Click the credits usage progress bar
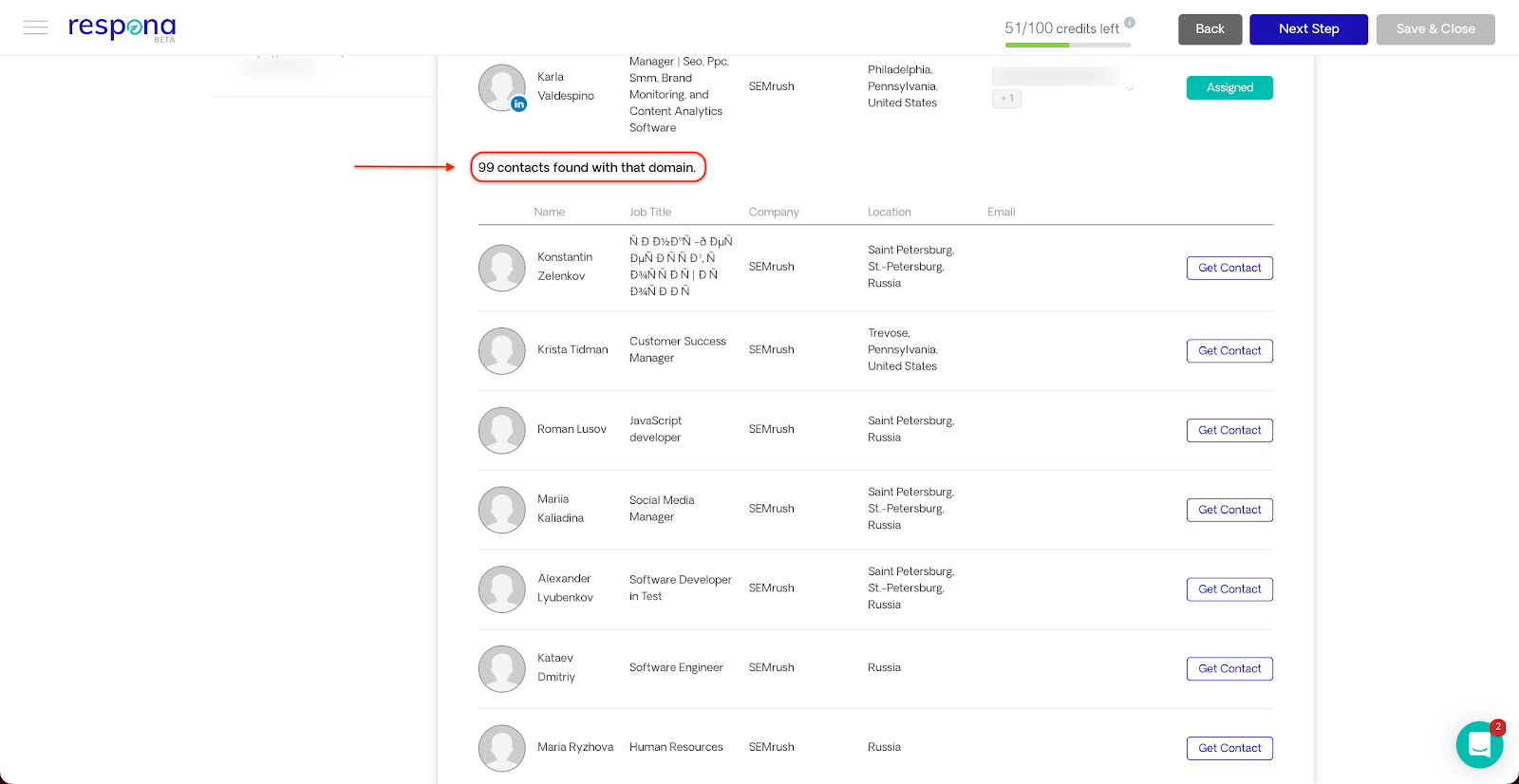1519x784 pixels. pos(1067,45)
